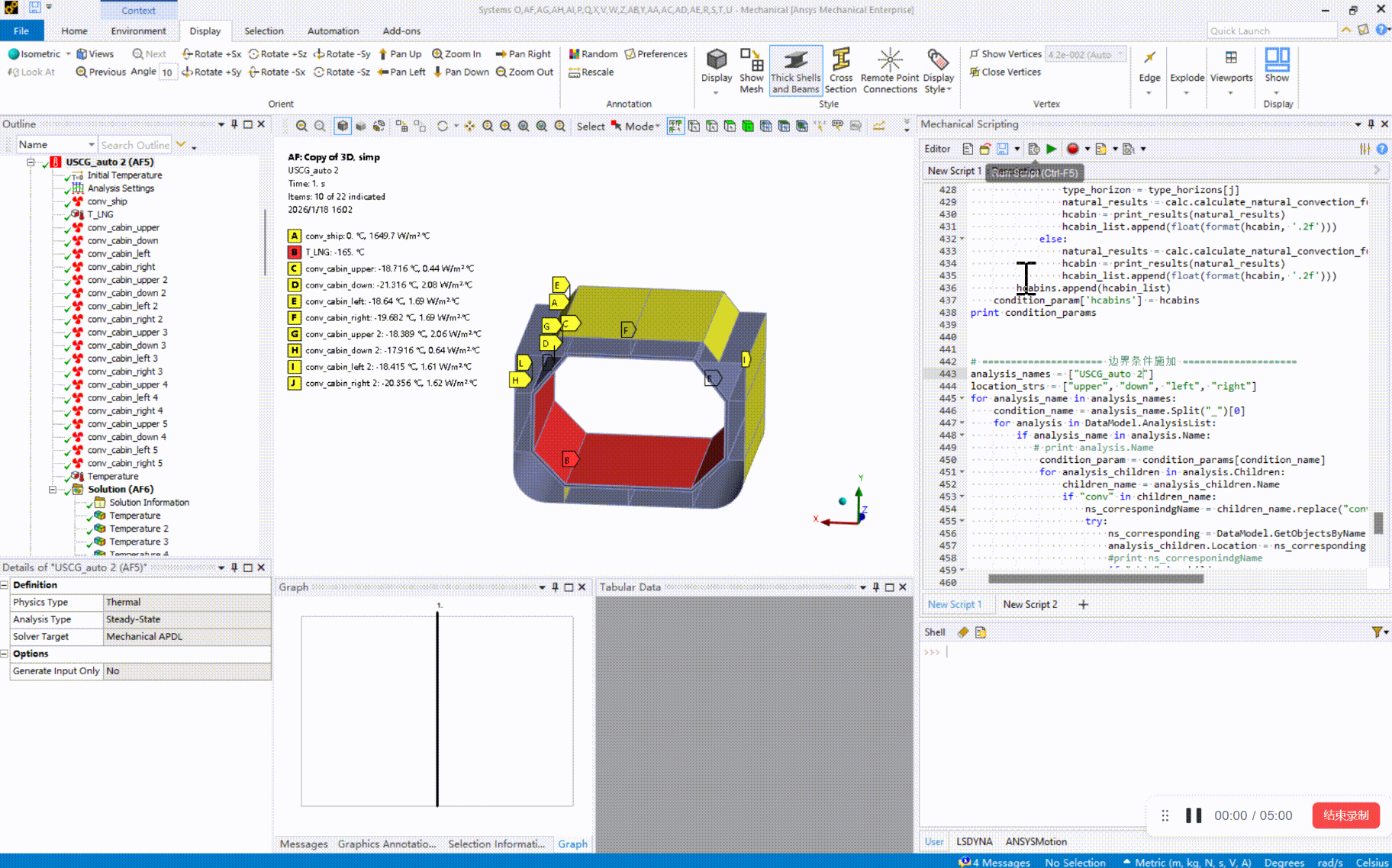The image size is (1392, 868).
Task: Click the Quick Launch search field
Action: coord(1271,31)
